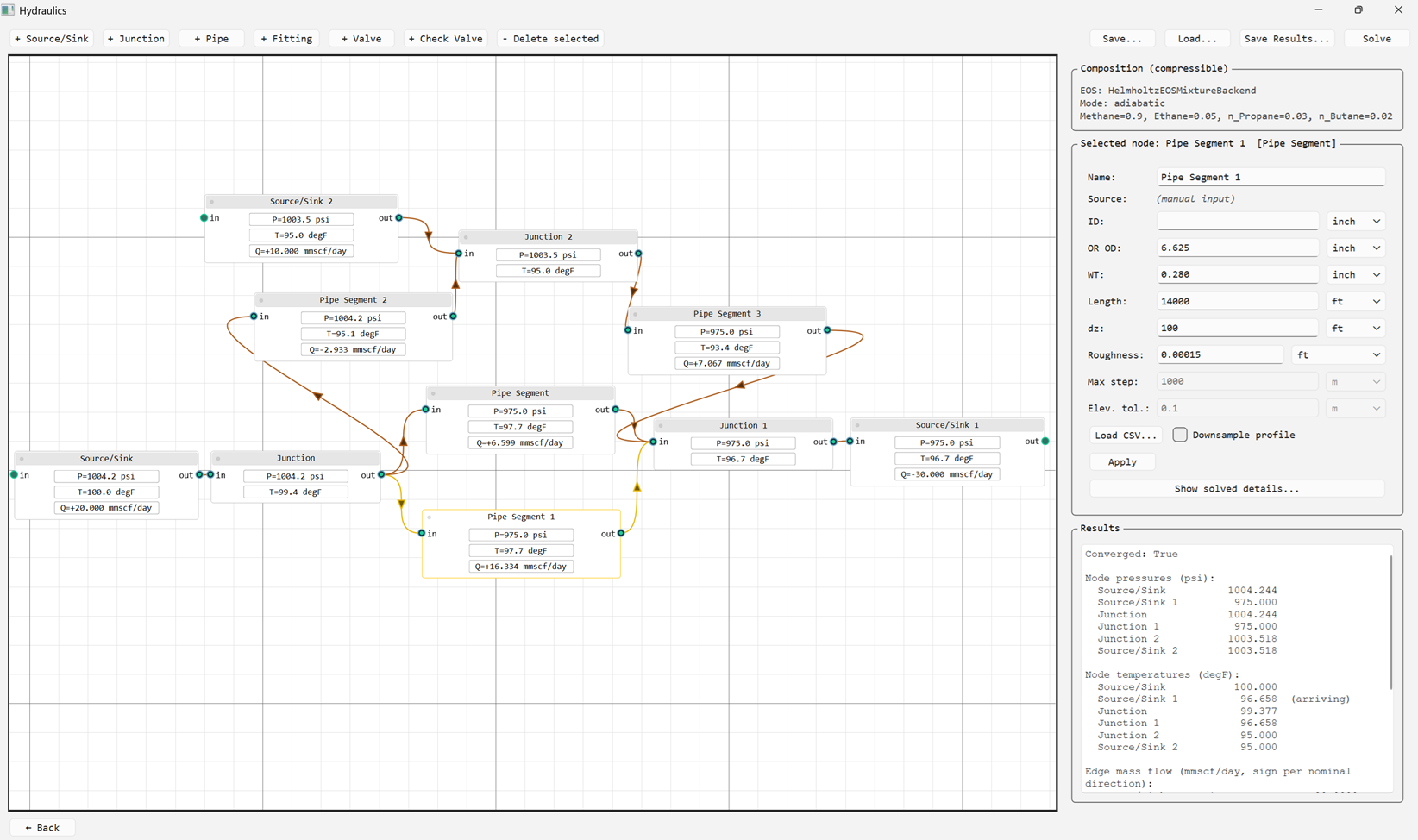Click the Q=-30.000 mmscf/day value
Image resolution: width=1418 pixels, height=840 pixels.
tap(947, 474)
